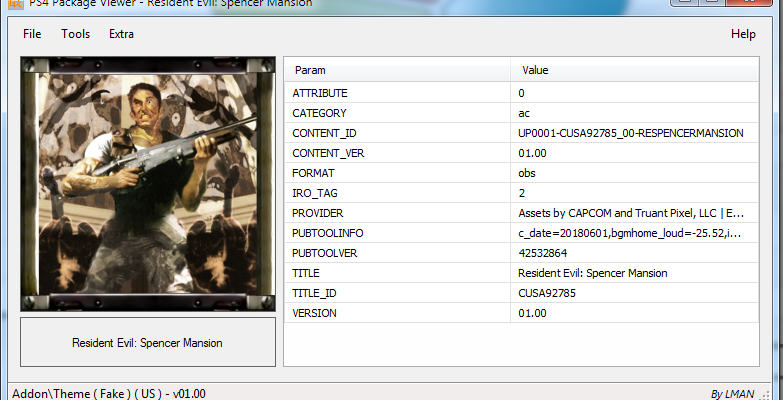Select the CATEGORY parameter row
This screenshot has height=400, width=783.
(x=319, y=113)
